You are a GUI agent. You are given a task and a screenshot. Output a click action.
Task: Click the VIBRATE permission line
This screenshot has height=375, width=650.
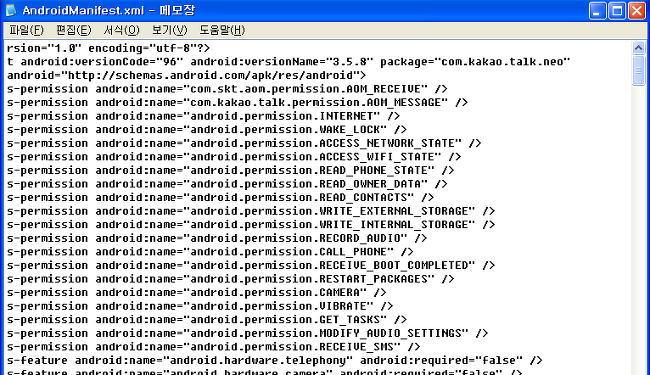tap(200, 306)
